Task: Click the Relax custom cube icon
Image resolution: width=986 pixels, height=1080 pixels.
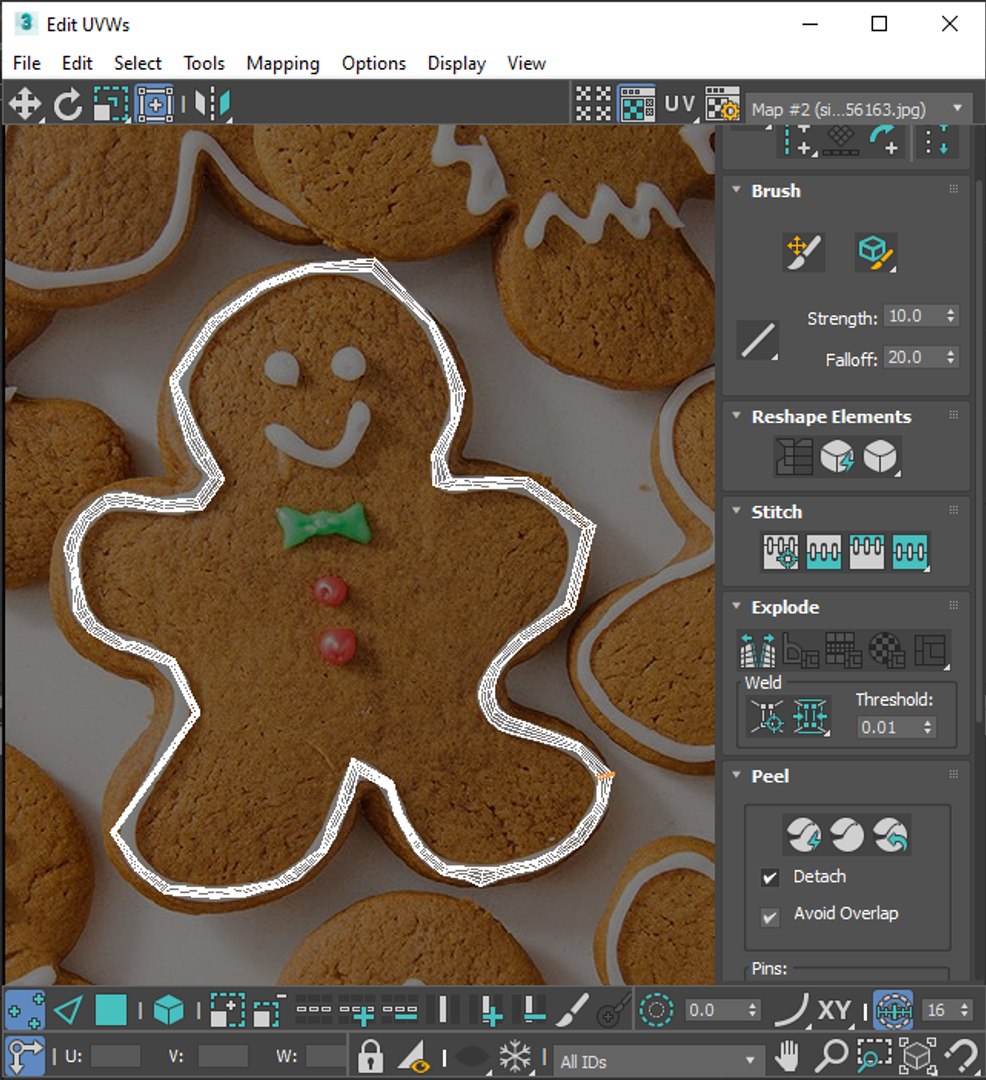Action: pos(881,457)
